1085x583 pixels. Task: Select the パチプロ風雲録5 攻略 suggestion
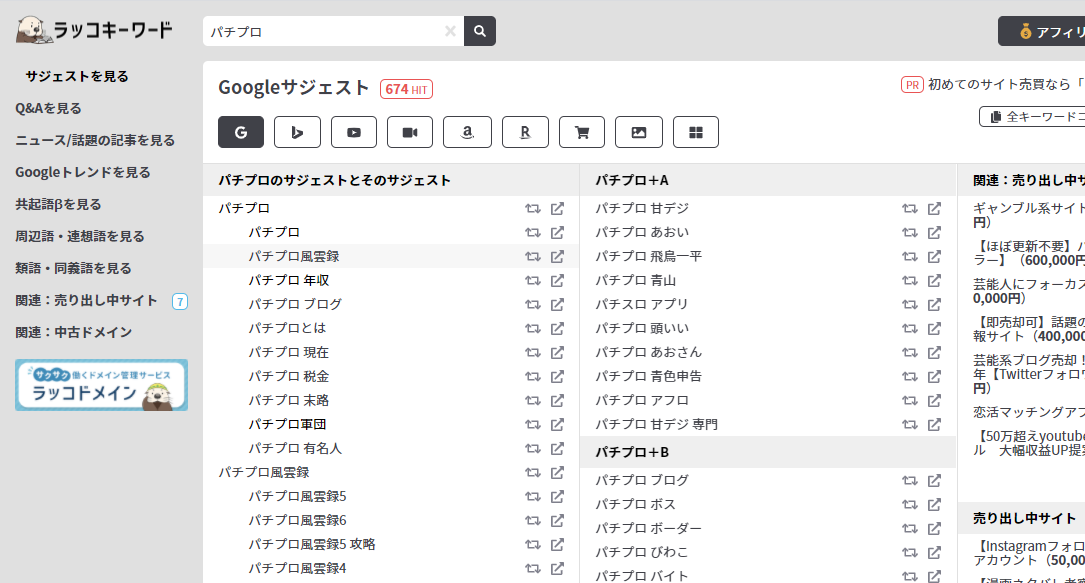[x=311, y=544]
